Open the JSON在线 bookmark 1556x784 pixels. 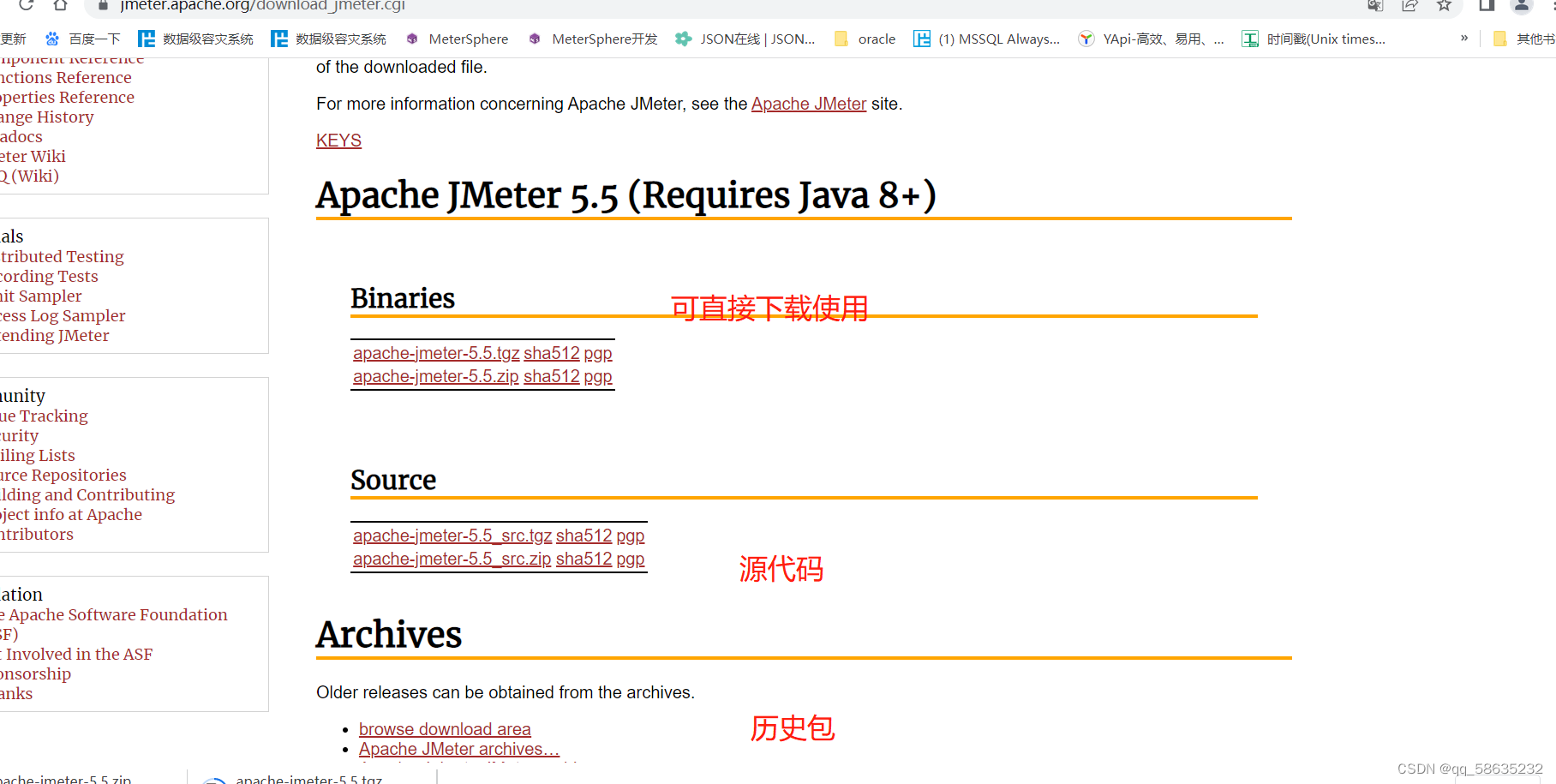pyautogui.click(x=745, y=39)
